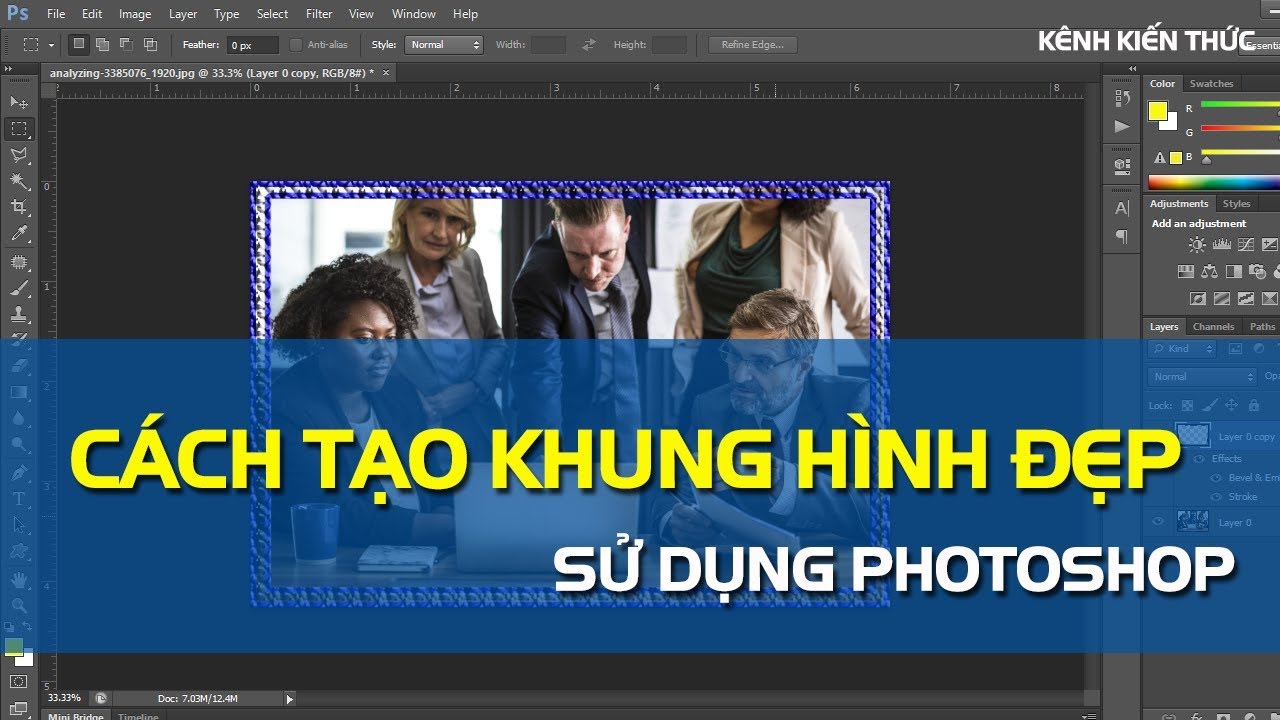Select the Rectangular Marquee tool in toolbox
This screenshot has height=720, width=1280.
(19, 128)
